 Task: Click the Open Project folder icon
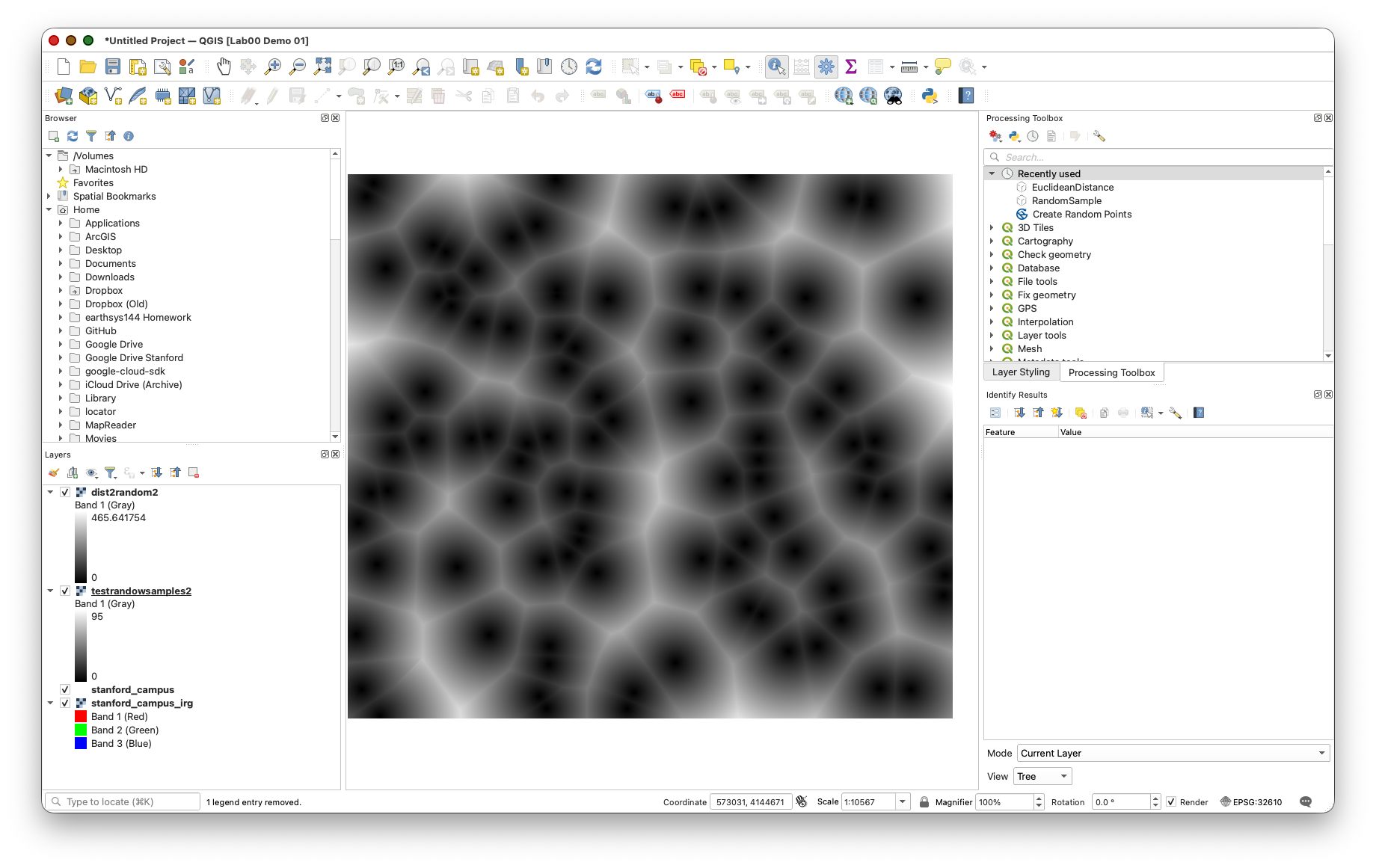tap(88, 67)
